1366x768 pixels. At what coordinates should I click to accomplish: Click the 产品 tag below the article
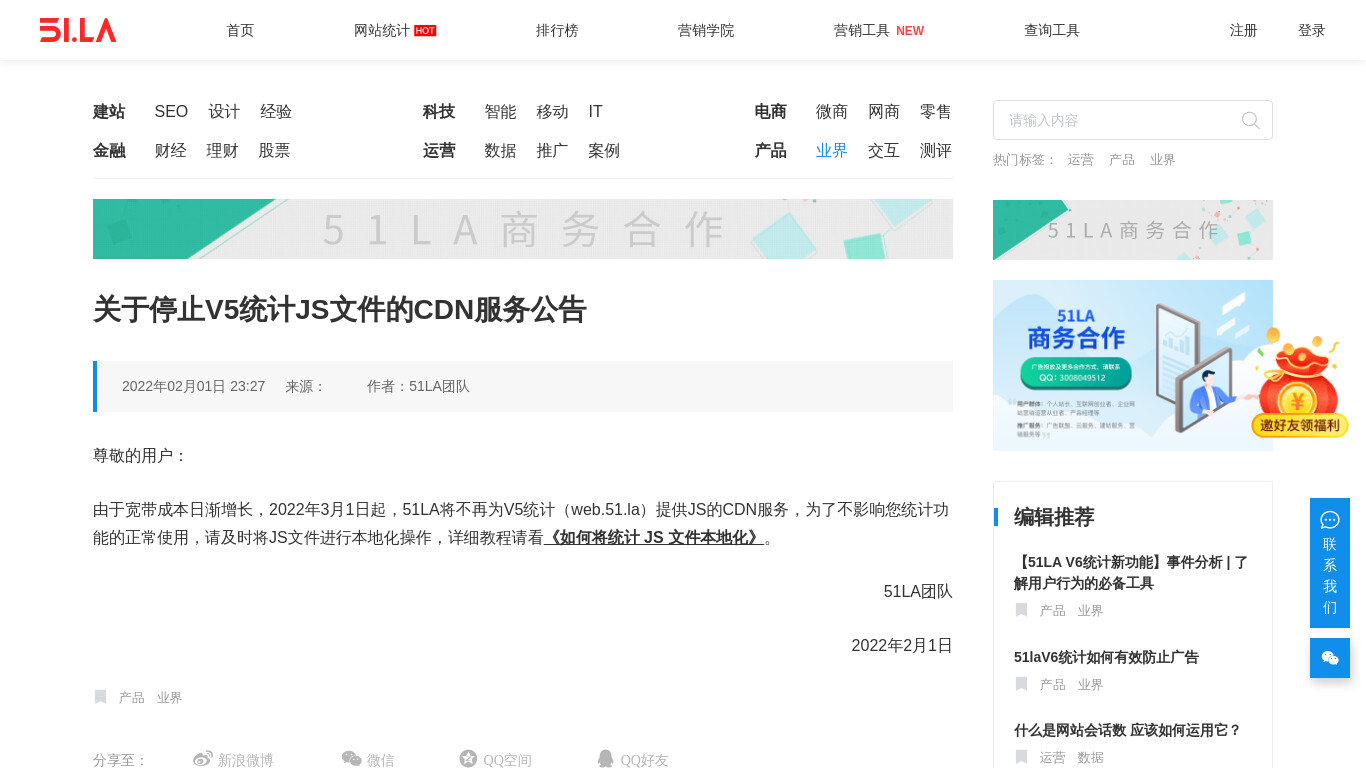(x=132, y=698)
